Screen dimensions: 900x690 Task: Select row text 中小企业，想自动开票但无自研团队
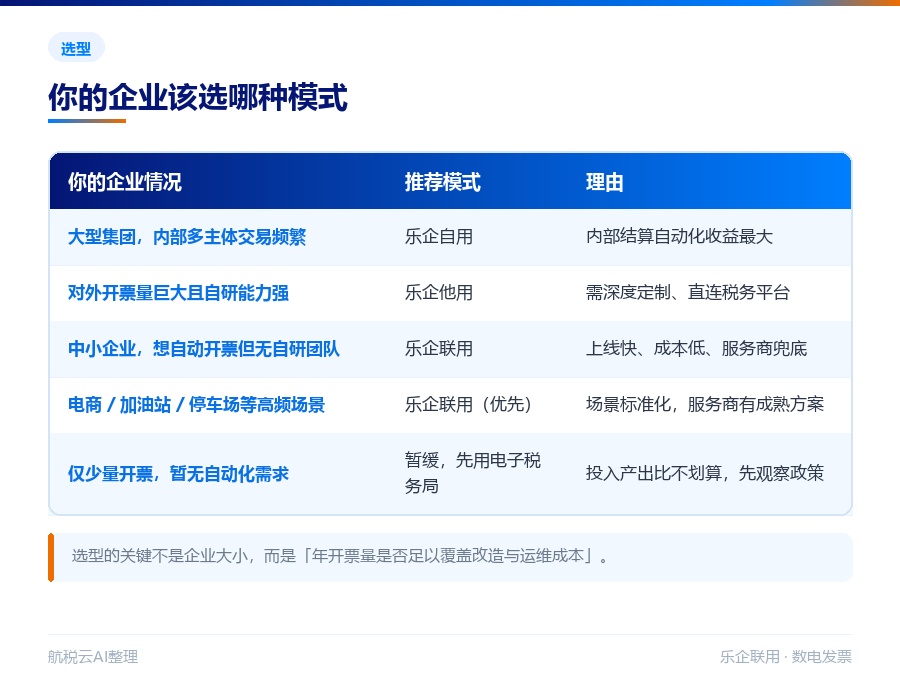point(204,348)
